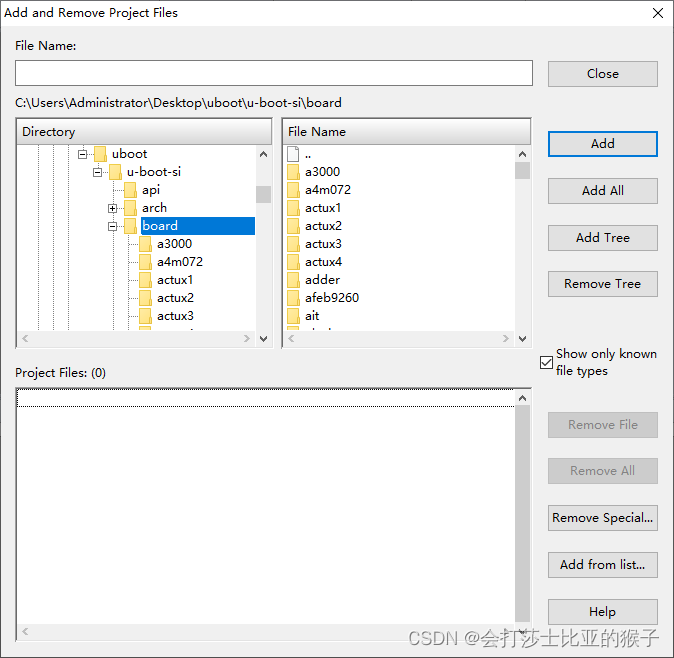674x658 pixels.
Task: Open Remove Special dialog
Action: [602, 517]
